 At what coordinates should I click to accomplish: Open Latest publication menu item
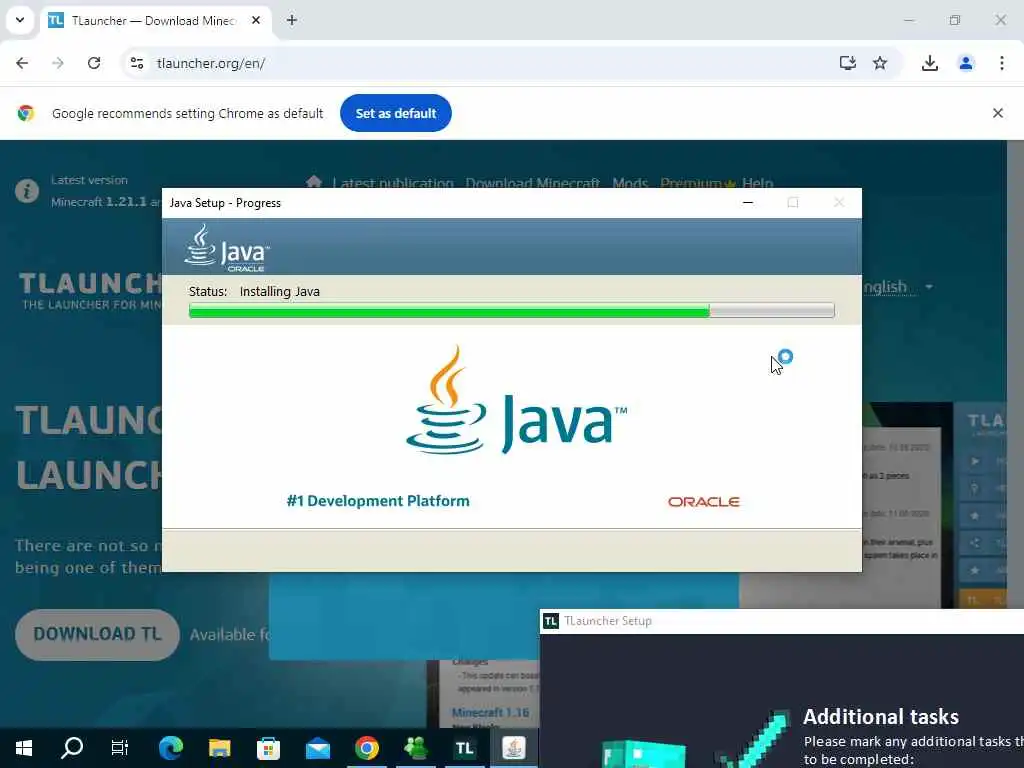click(x=392, y=182)
